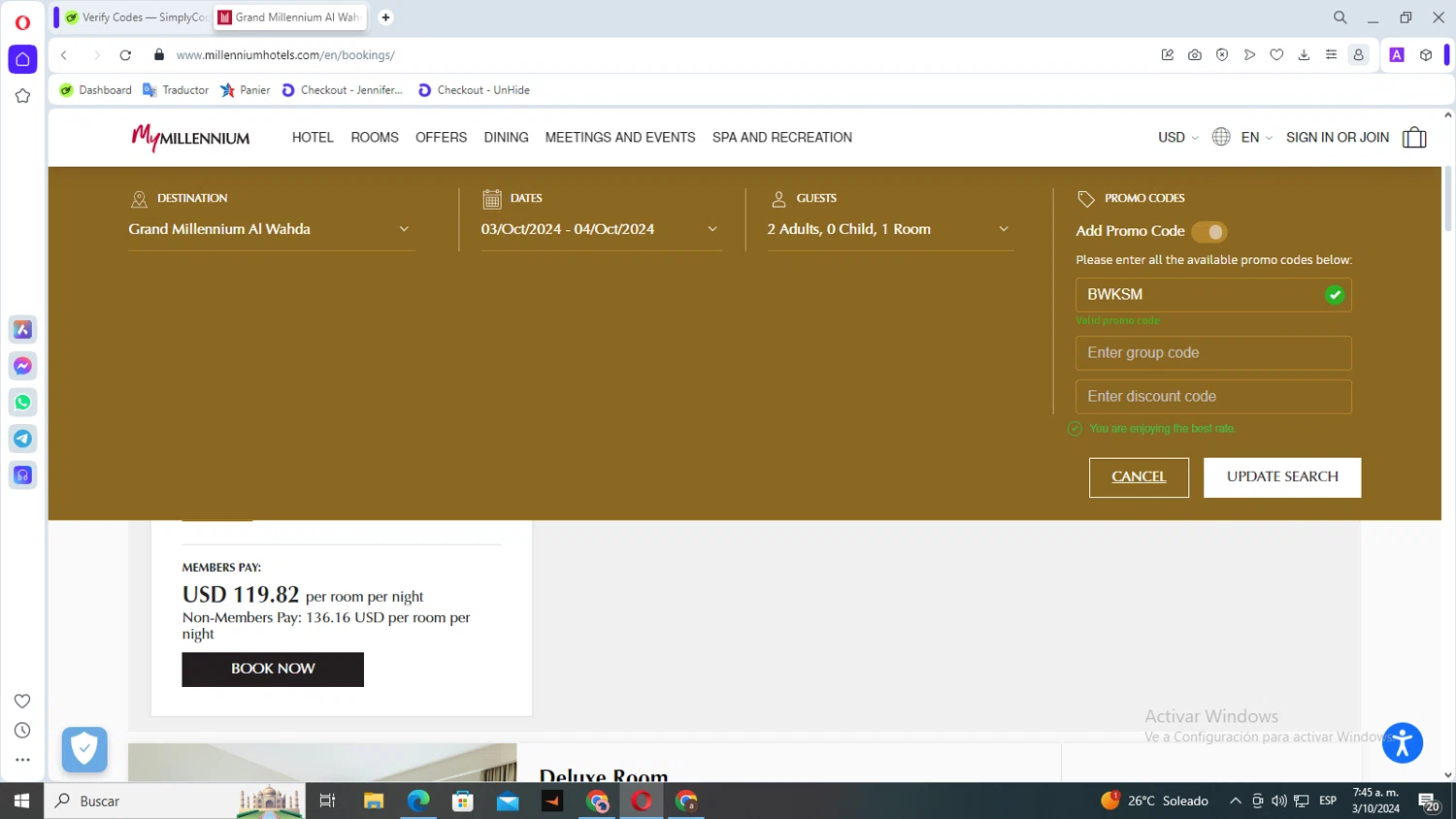Open SPA AND RECREATION menu
This screenshot has height=819, width=1456.
point(782,138)
